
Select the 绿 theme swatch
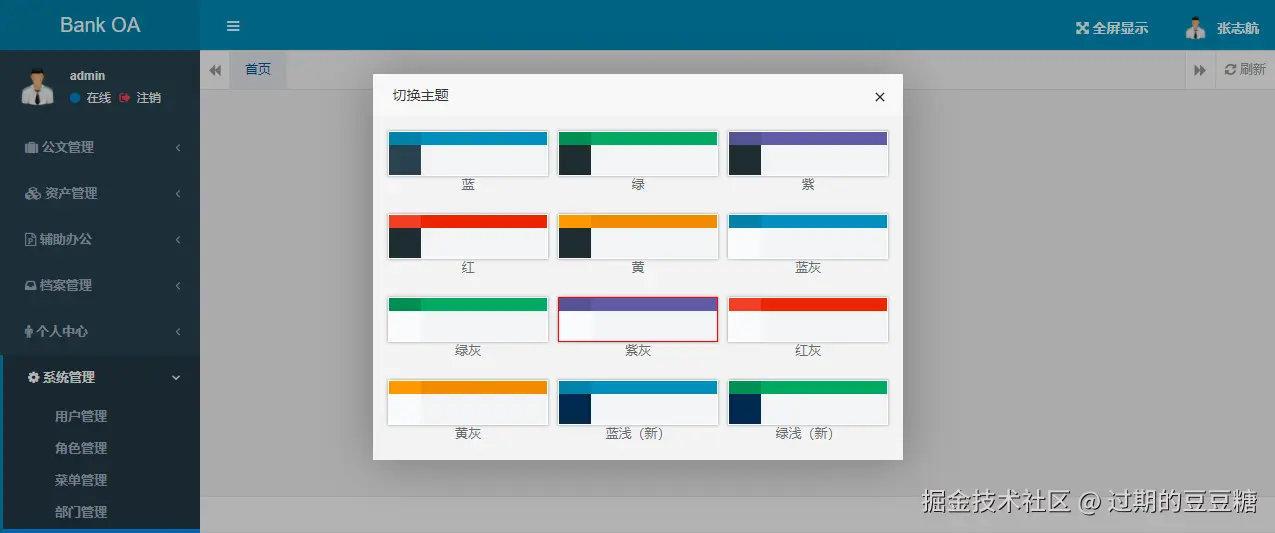(638, 153)
